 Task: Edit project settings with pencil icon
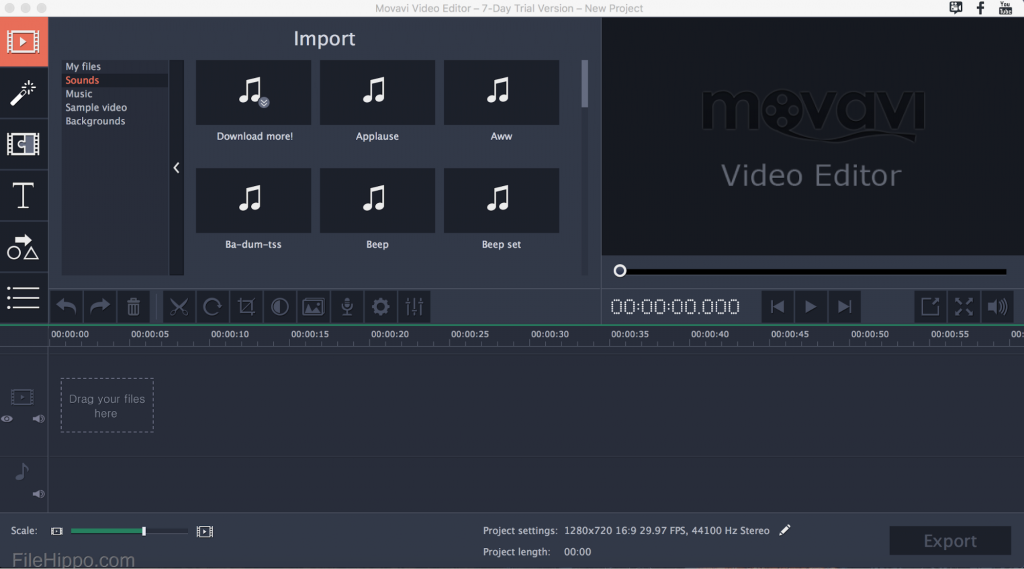coord(785,530)
